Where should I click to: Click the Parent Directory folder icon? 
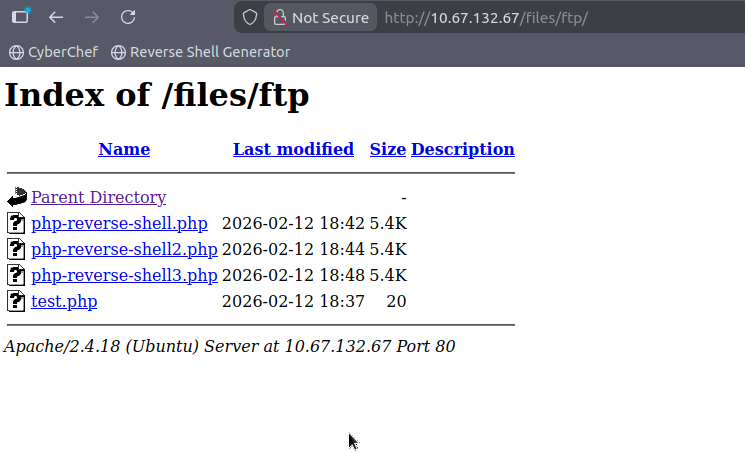(17, 198)
